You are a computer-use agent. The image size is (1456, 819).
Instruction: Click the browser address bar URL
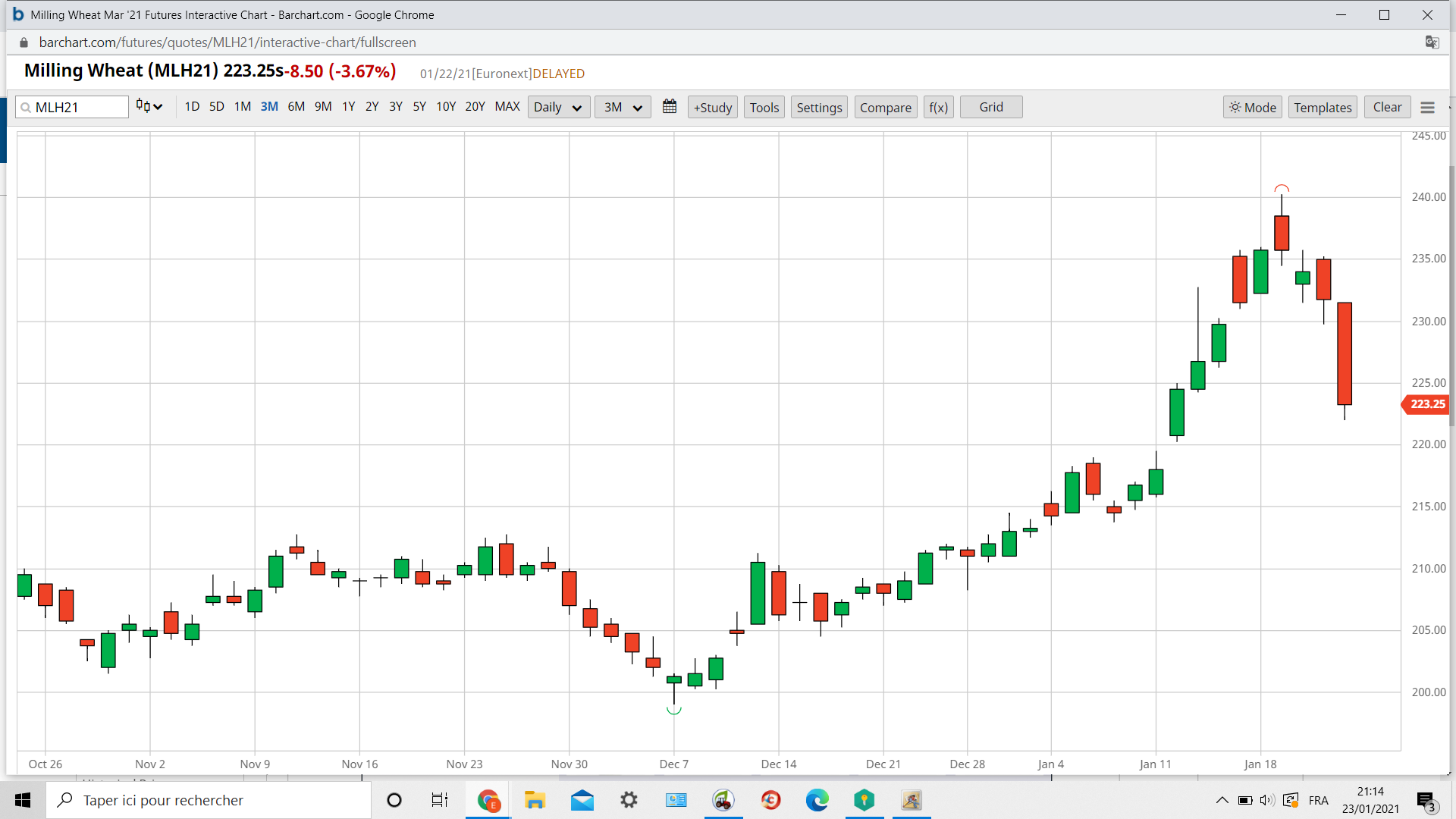click(x=227, y=42)
